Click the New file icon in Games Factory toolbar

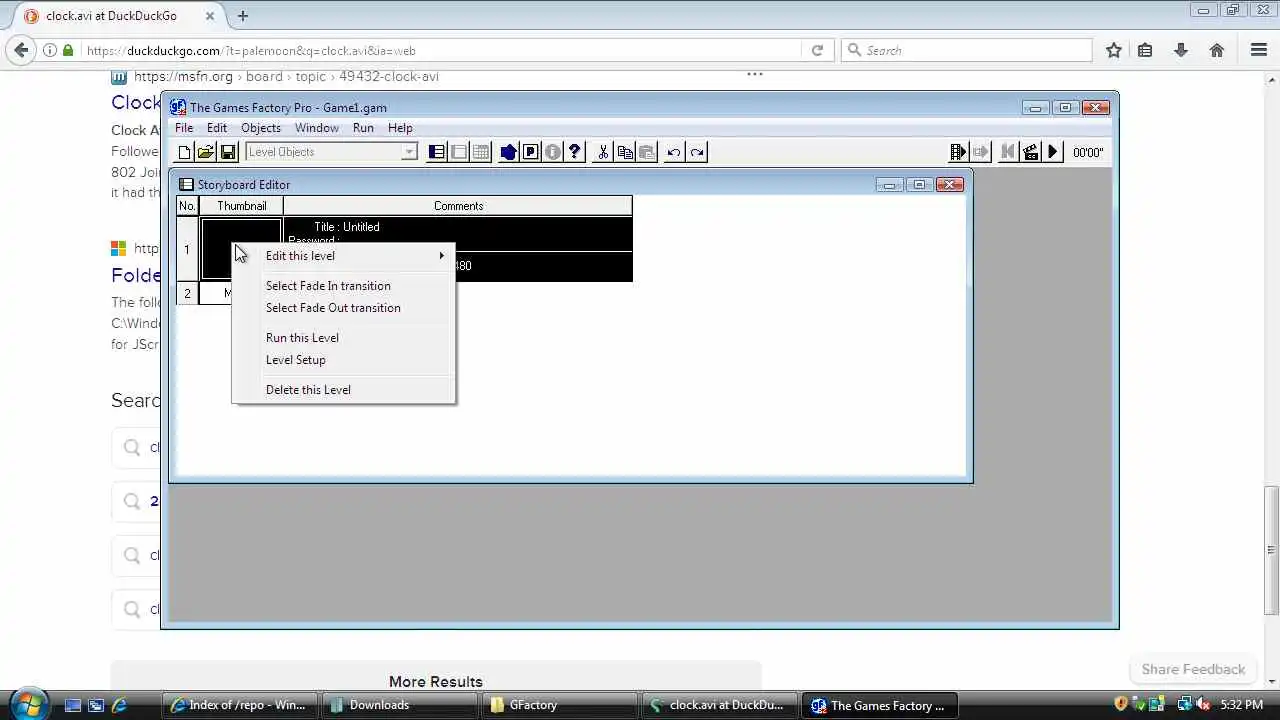[184, 152]
